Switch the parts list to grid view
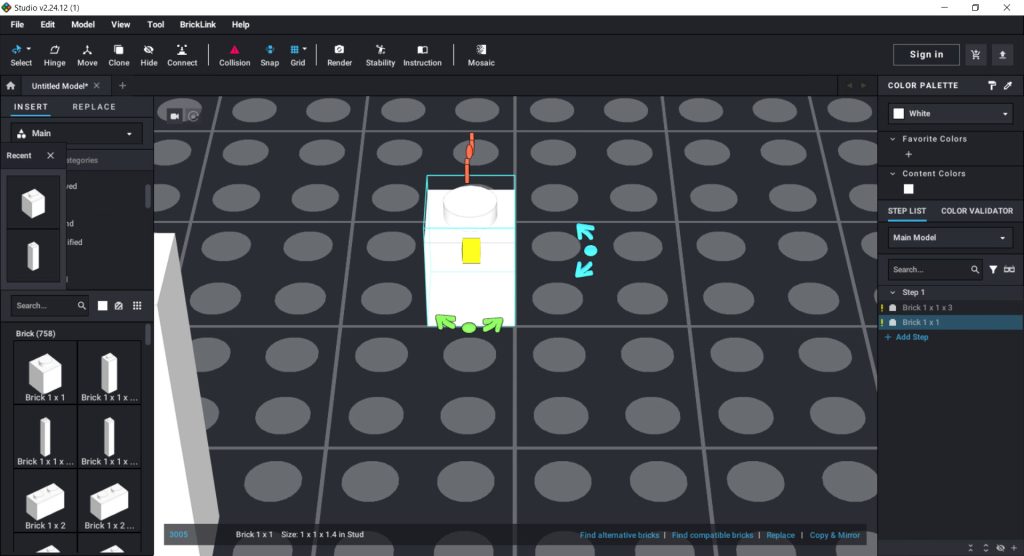This screenshot has height=556, width=1024. tap(137, 306)
